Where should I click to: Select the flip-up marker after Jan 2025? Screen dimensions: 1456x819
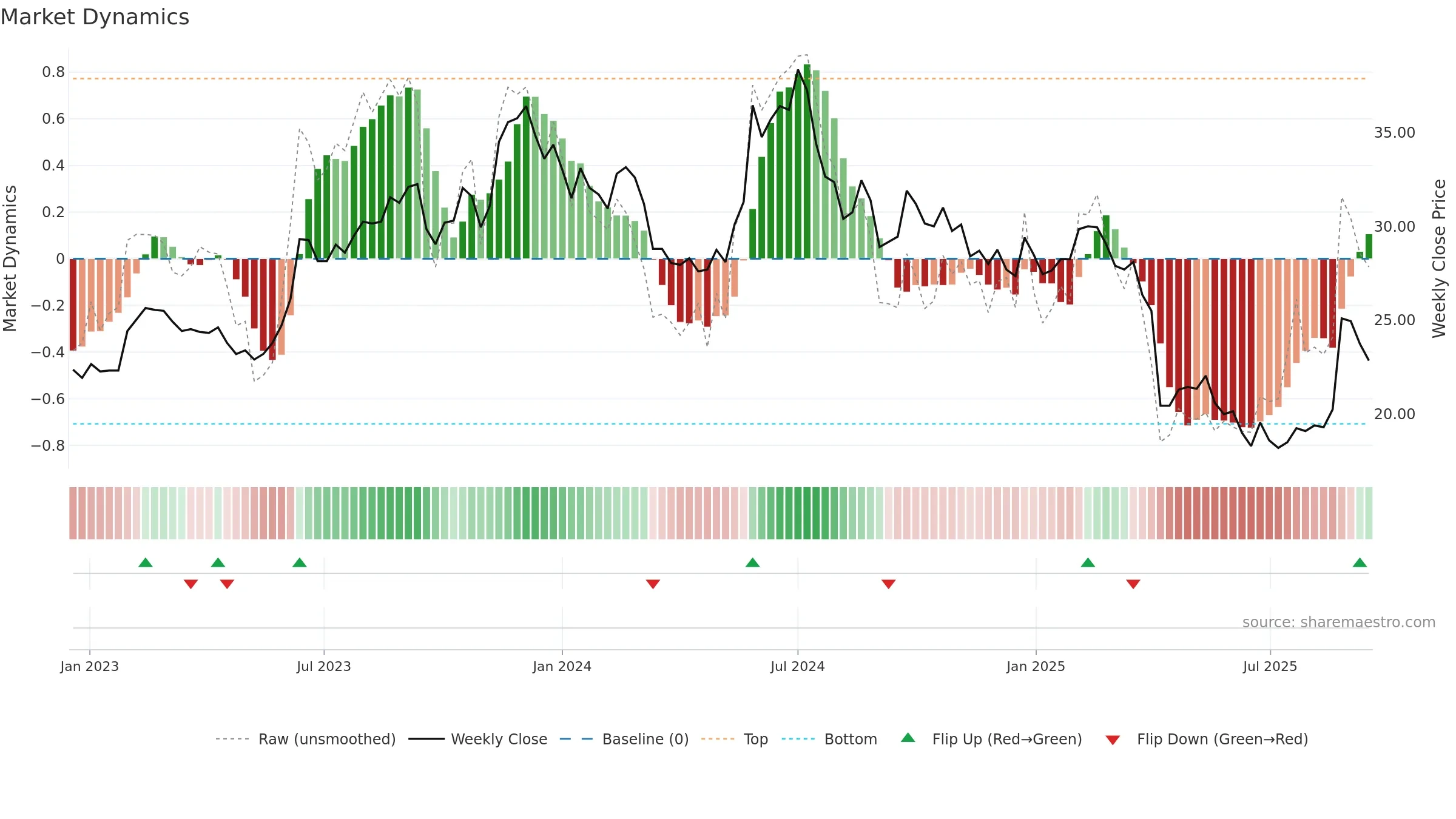coord(1088,562)
